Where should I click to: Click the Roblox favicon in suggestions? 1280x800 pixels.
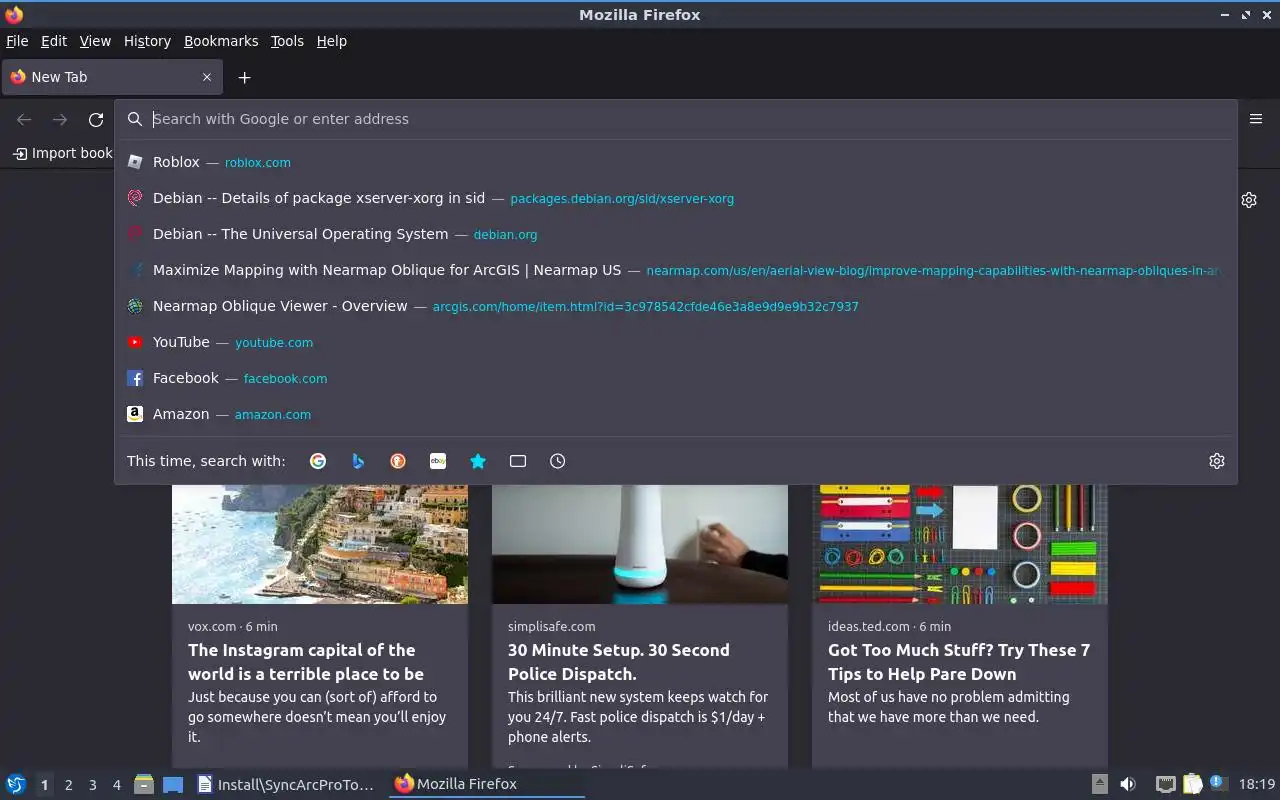click(135, 162)
